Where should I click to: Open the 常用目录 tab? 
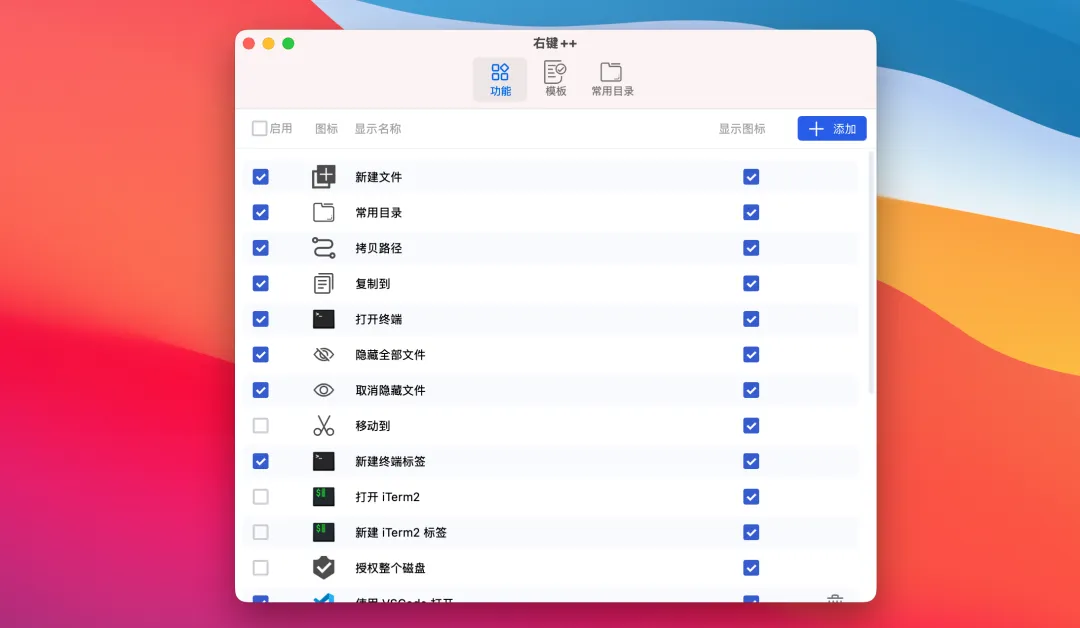[612, 80]
